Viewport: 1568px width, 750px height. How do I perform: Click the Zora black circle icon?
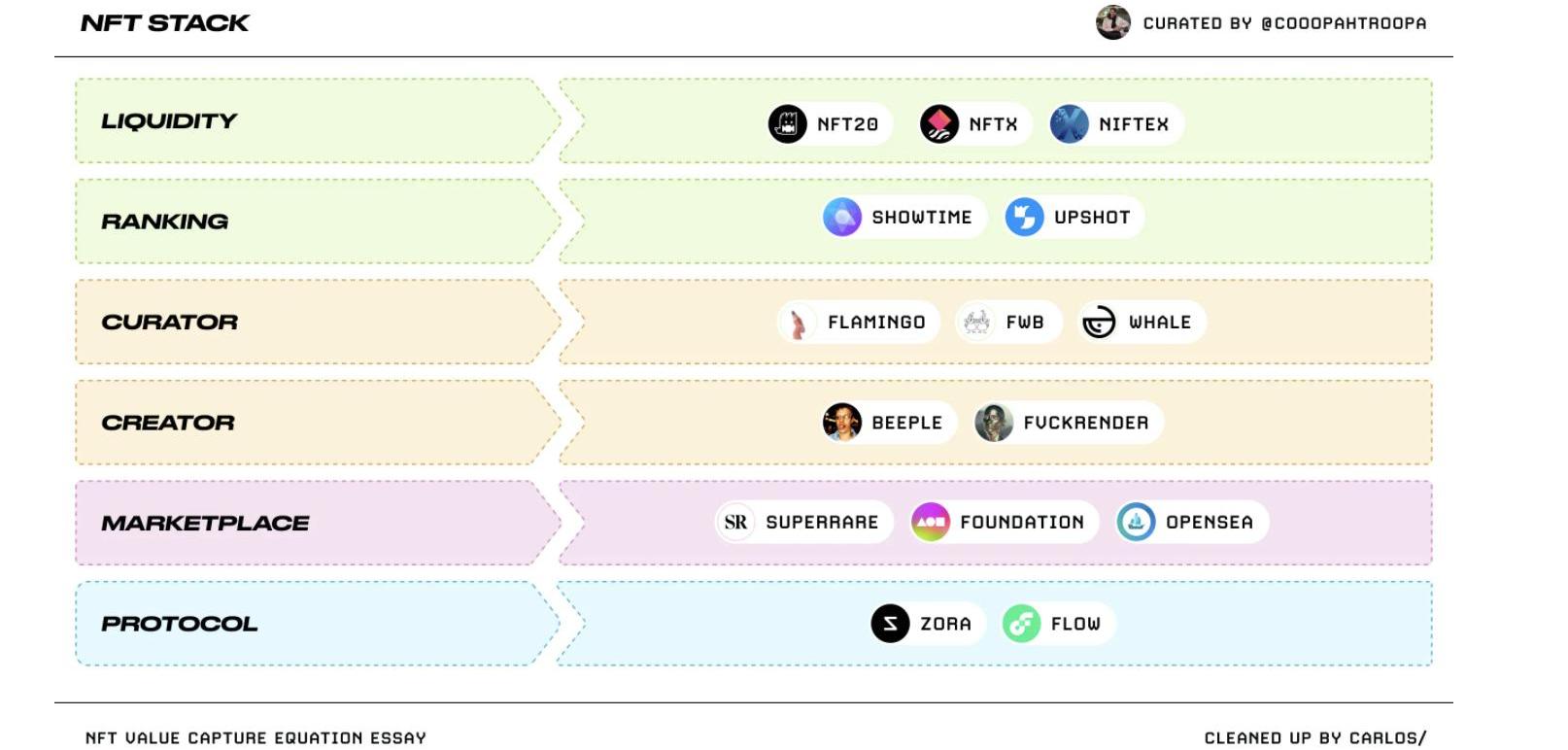coord(890,624)
